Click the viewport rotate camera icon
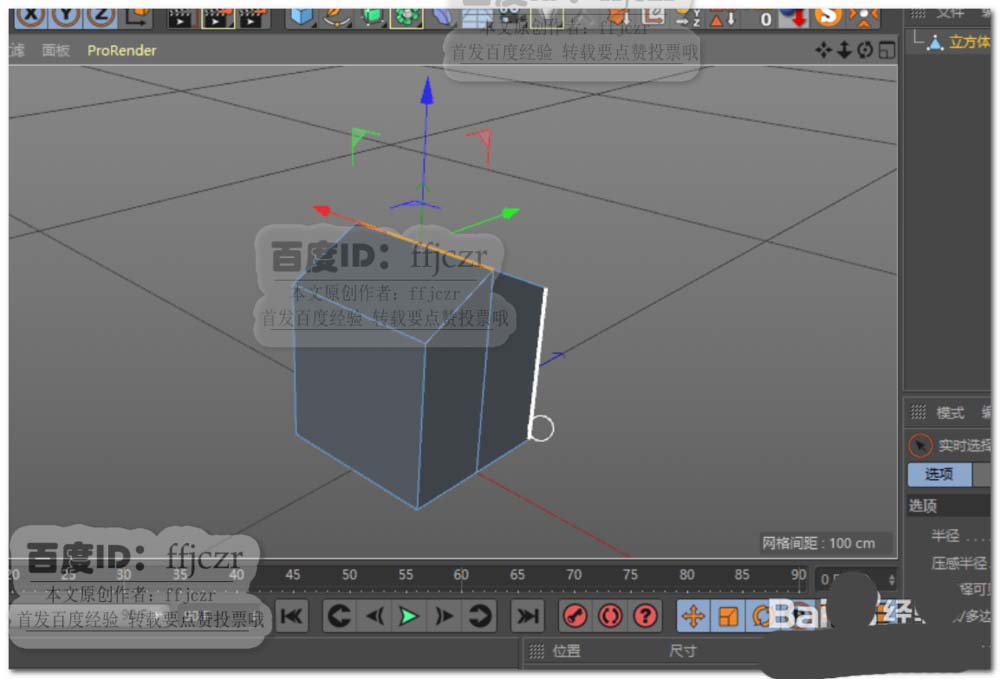 (865, 50)
